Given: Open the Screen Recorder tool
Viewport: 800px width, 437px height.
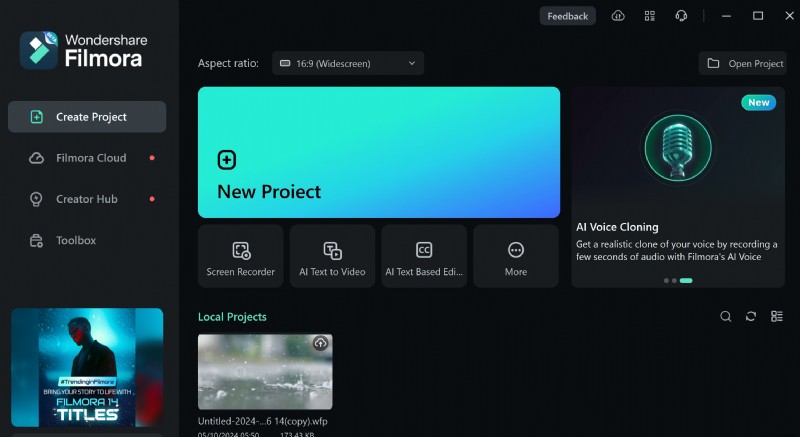Looking at the screenshot, I should [240, 256].
